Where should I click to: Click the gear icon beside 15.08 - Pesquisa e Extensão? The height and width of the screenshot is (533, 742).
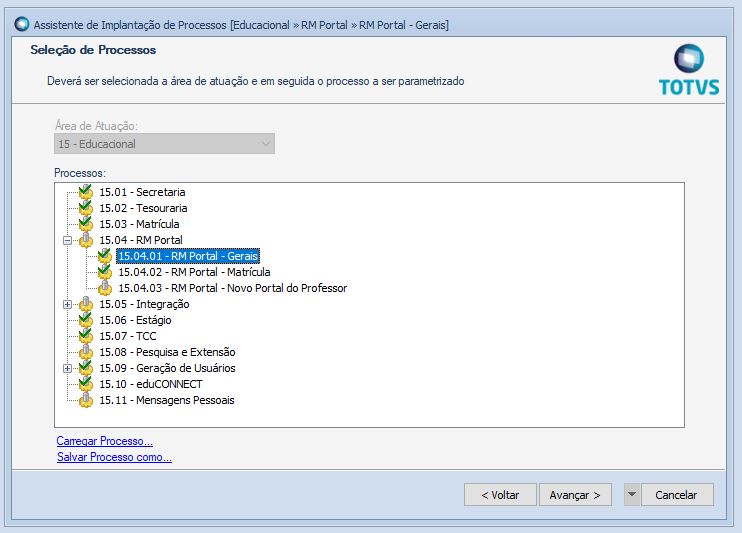[86, 352]
